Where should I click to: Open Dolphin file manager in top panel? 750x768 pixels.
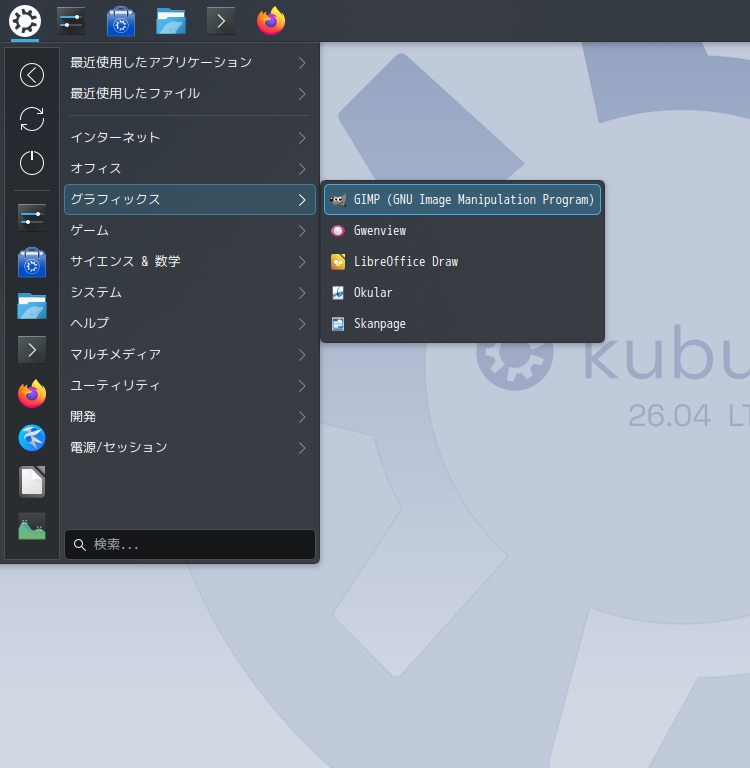[171, 21]
